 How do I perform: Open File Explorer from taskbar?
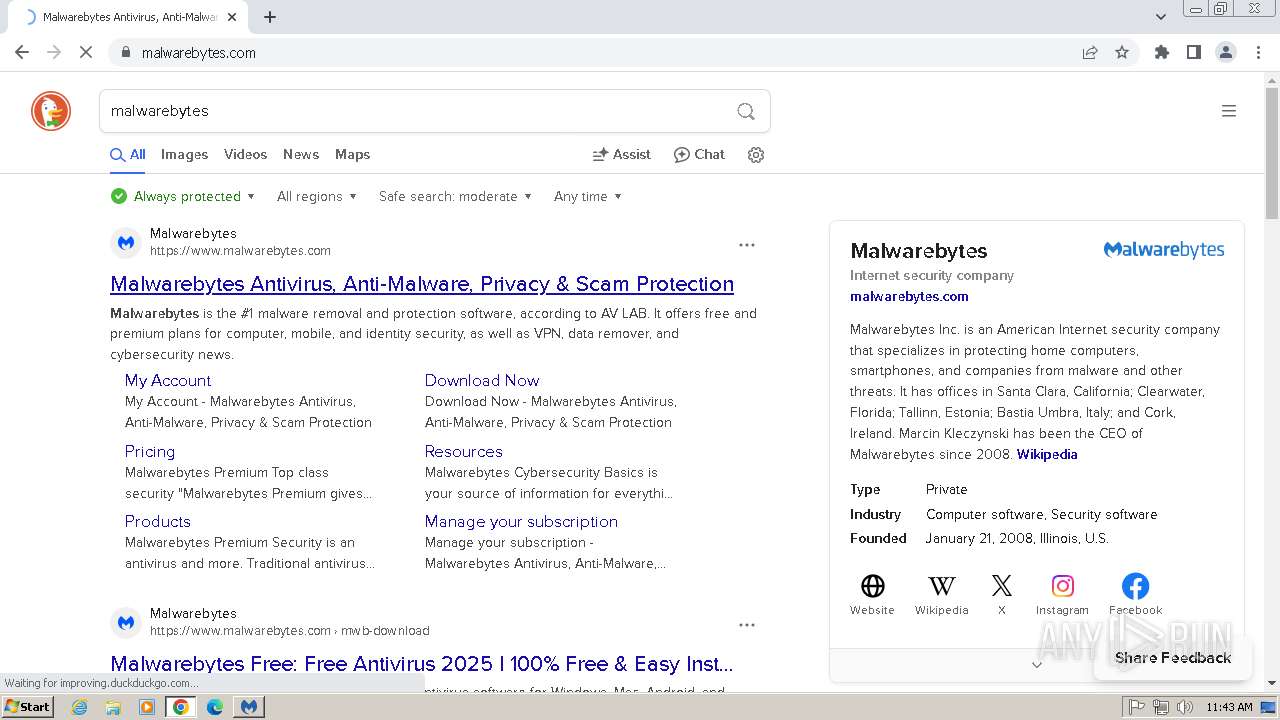pyautogui.click(x=113, y=707)
